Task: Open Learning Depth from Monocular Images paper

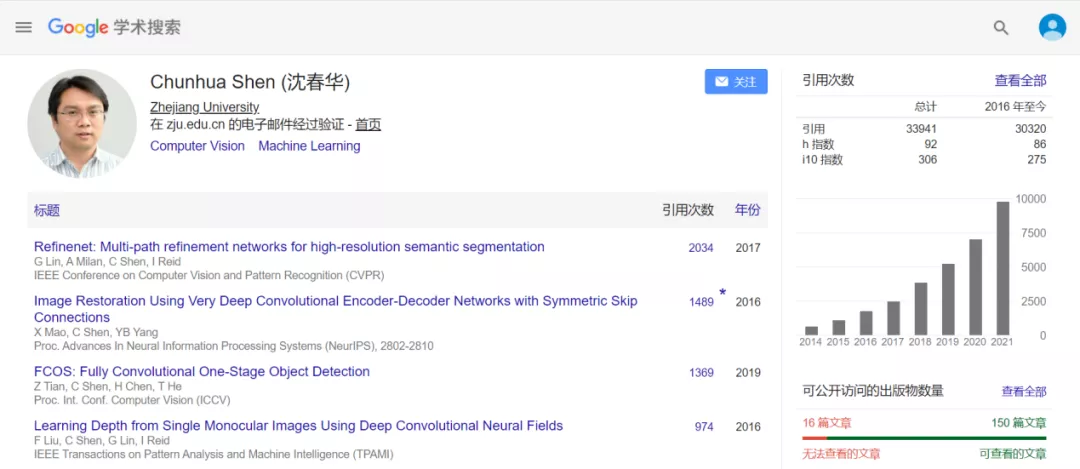Action: click(x=298, y=426)
